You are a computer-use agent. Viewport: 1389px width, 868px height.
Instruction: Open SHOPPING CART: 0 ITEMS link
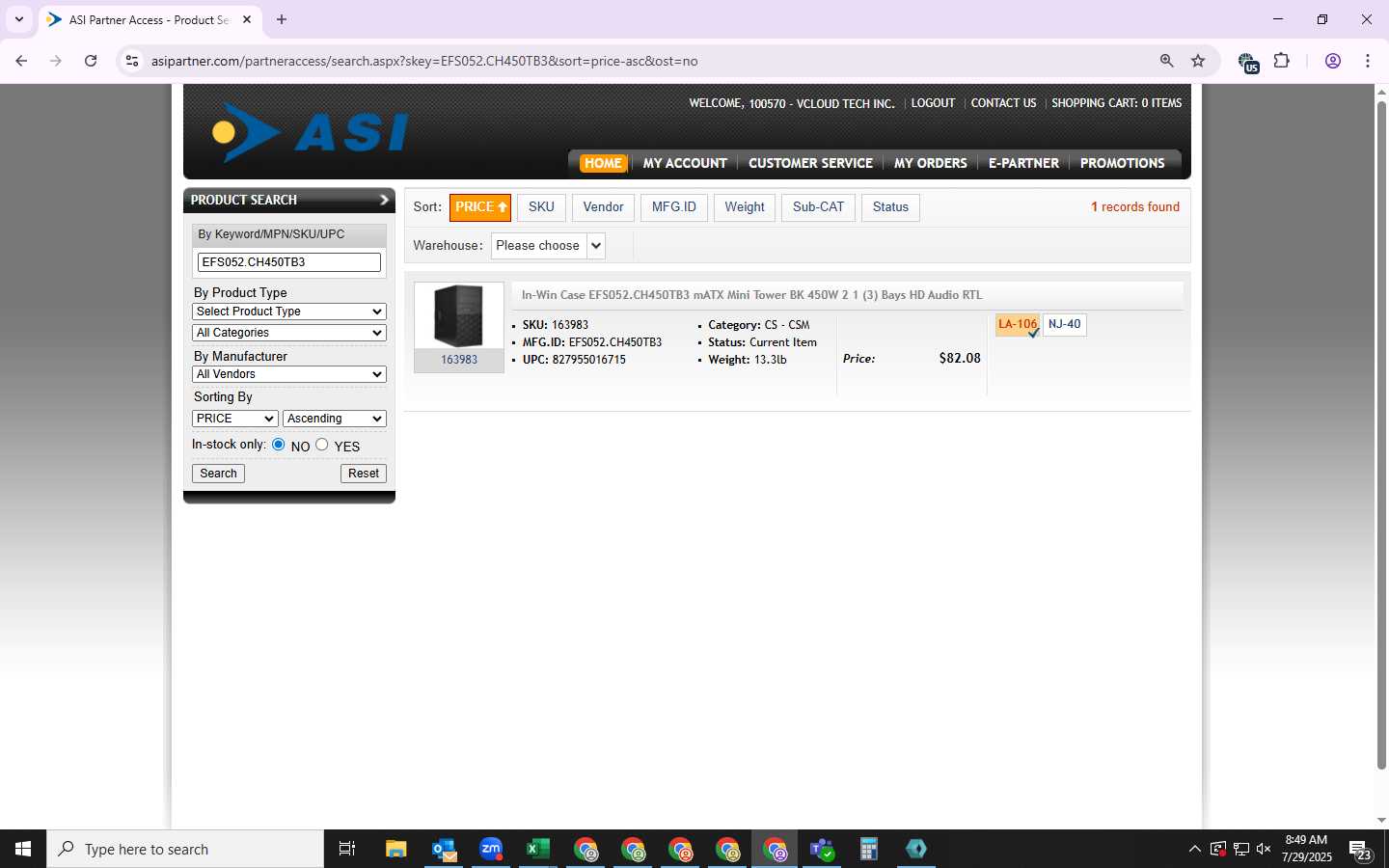(x=1116, y=103)
